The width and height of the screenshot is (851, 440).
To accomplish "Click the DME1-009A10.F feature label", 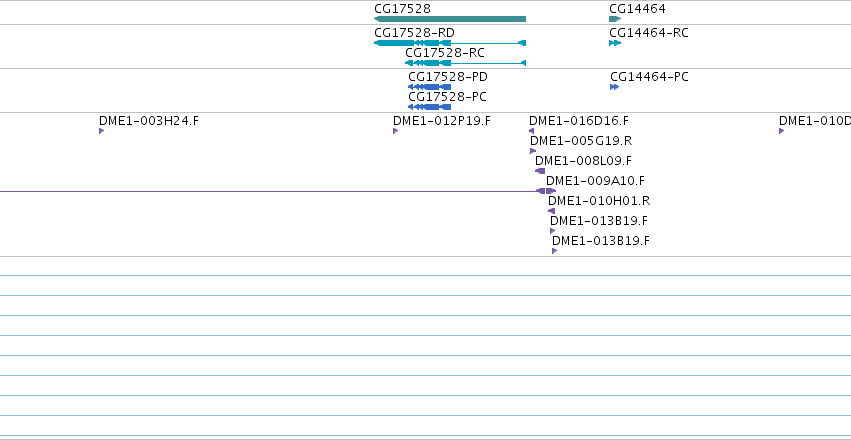I will pyautogui.click(x=595, y=181).
